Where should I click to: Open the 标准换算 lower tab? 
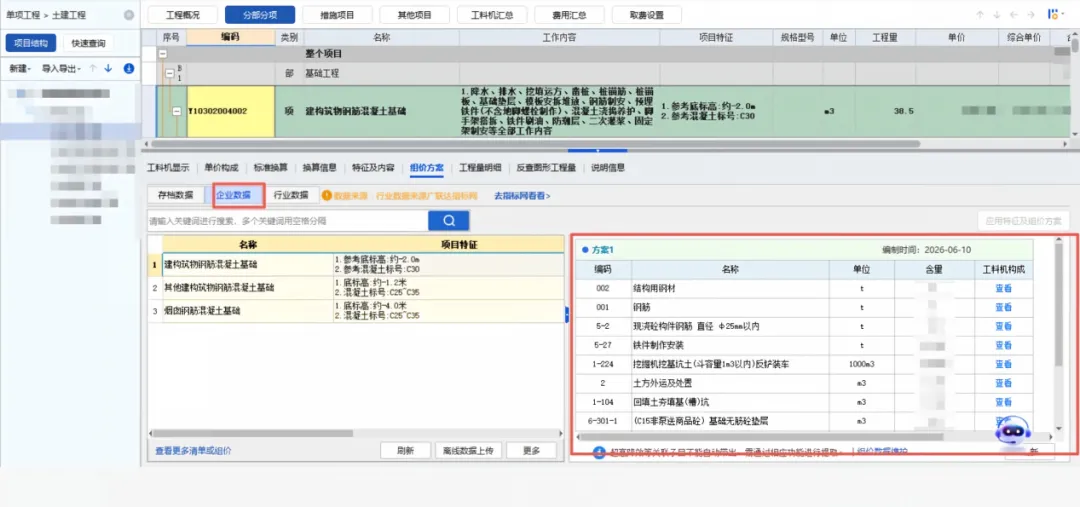(x=271, y=167)
